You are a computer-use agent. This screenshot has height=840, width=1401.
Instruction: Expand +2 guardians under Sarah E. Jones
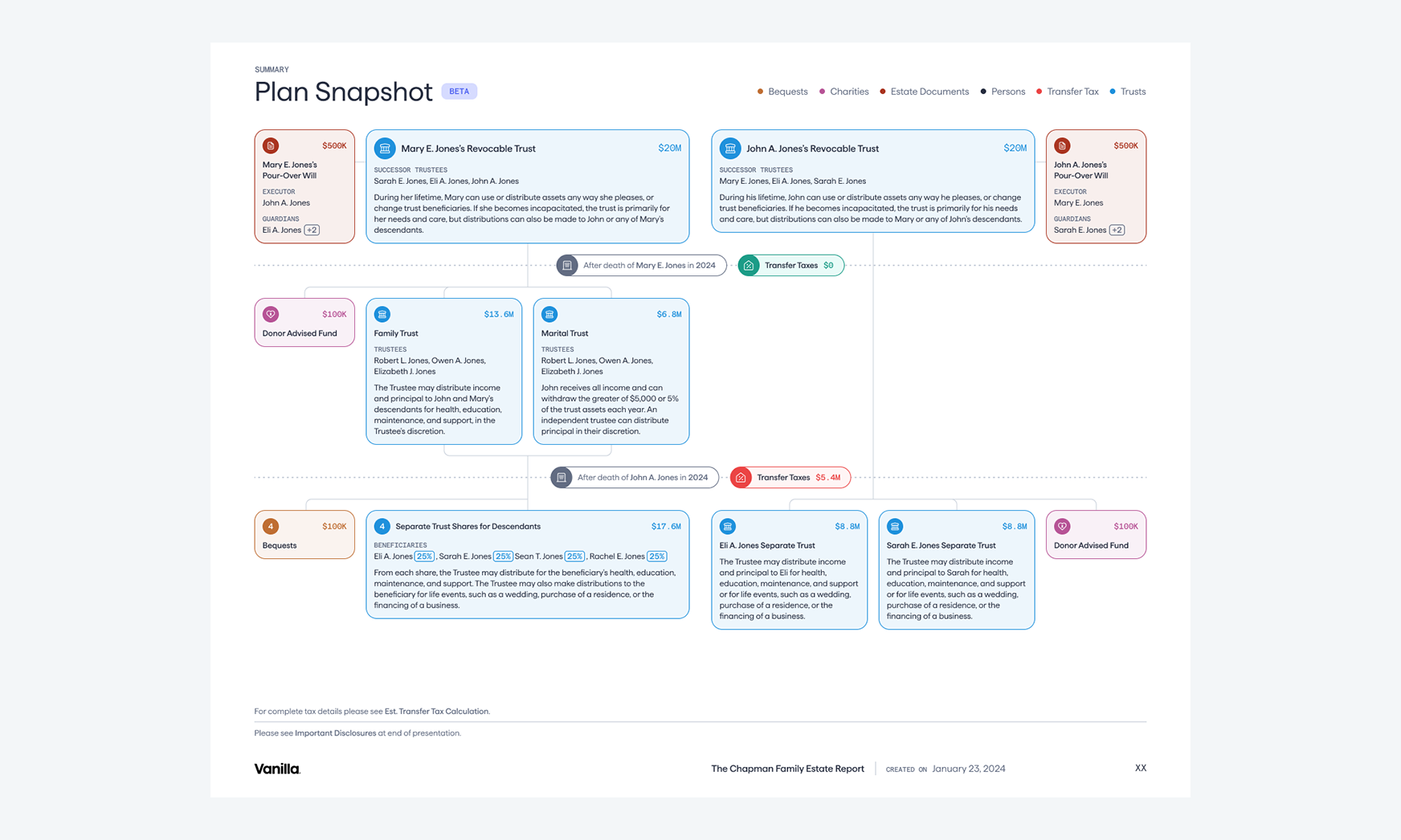click(x=1117, y=230)
